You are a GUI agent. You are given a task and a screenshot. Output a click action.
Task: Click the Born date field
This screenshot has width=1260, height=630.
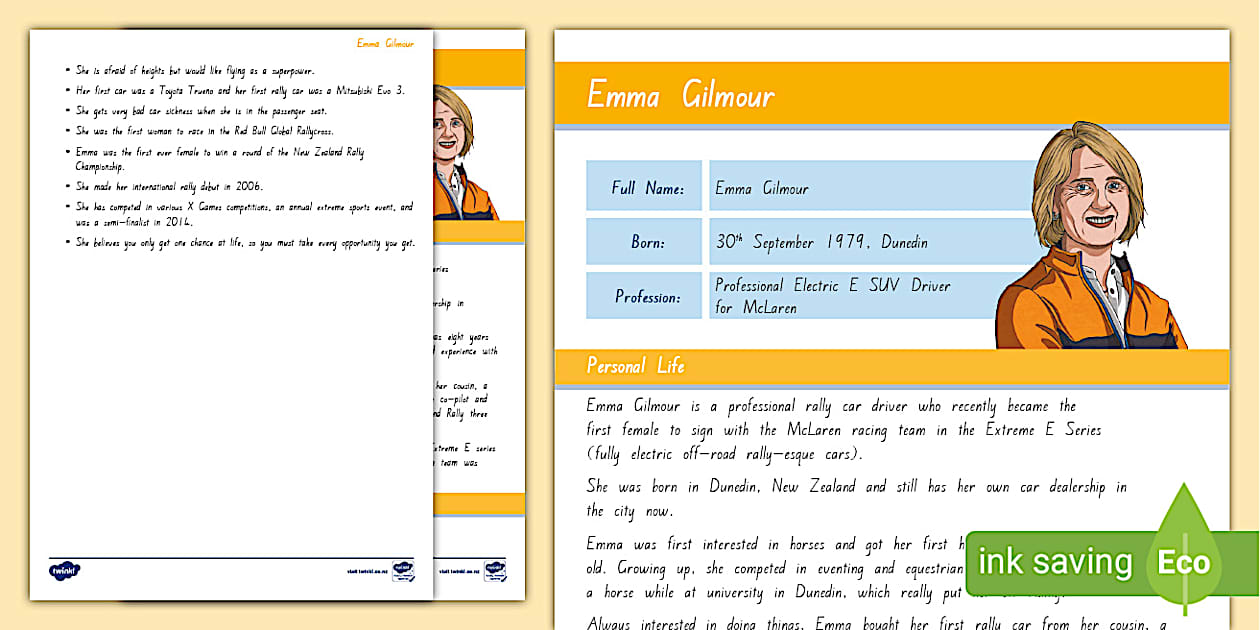pyautogui.click(x=820, y=241)
